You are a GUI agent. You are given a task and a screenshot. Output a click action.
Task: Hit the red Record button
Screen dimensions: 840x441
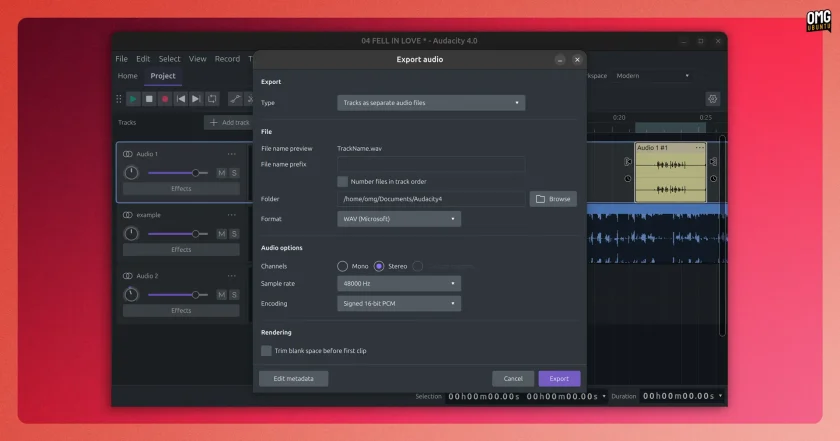click(165, 99)
